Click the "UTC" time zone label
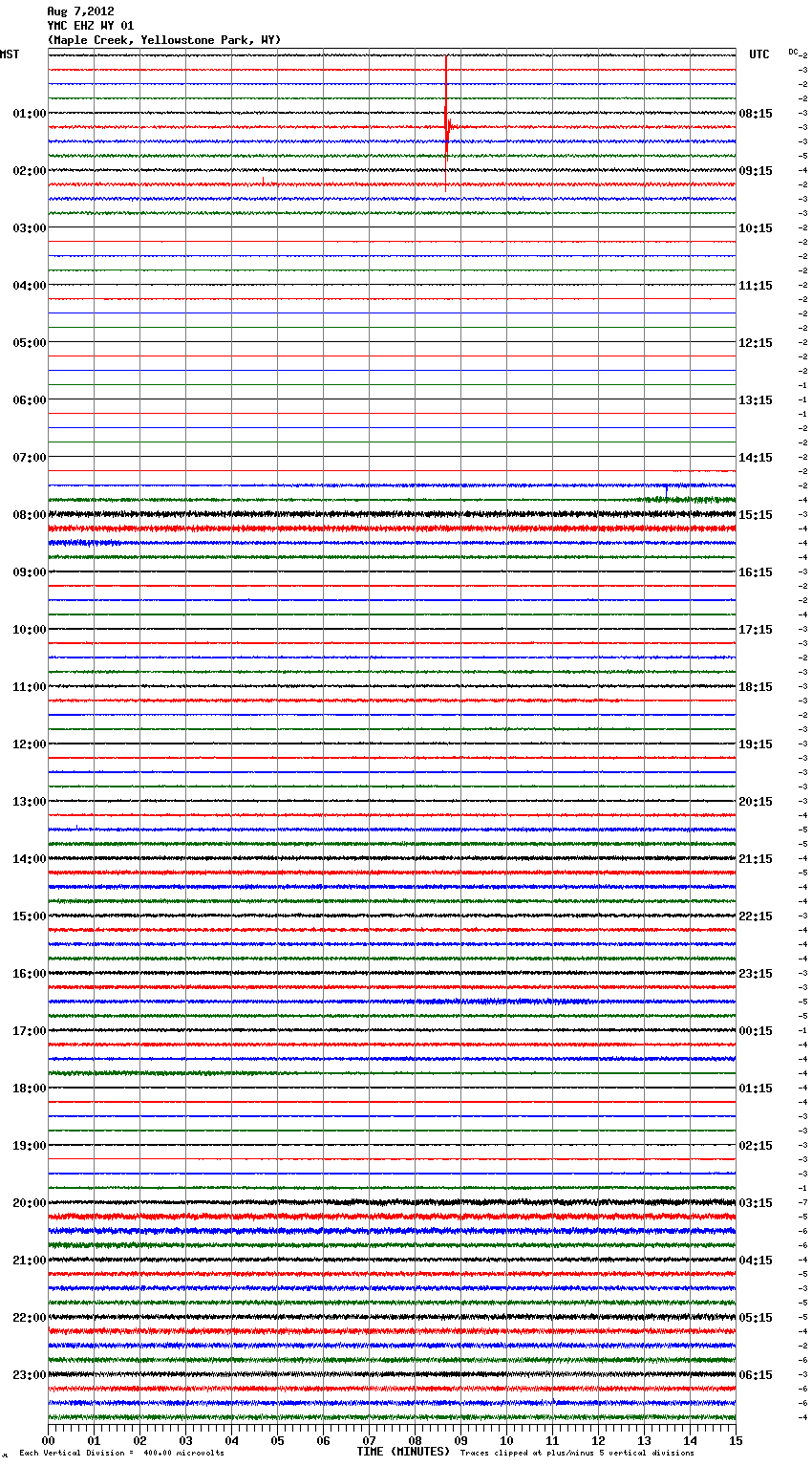 click(x=759, y=54)
